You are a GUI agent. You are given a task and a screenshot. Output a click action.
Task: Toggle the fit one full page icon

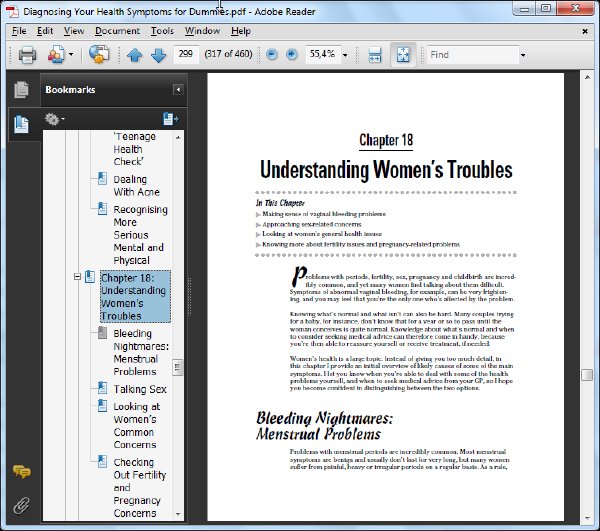(403, 55)
